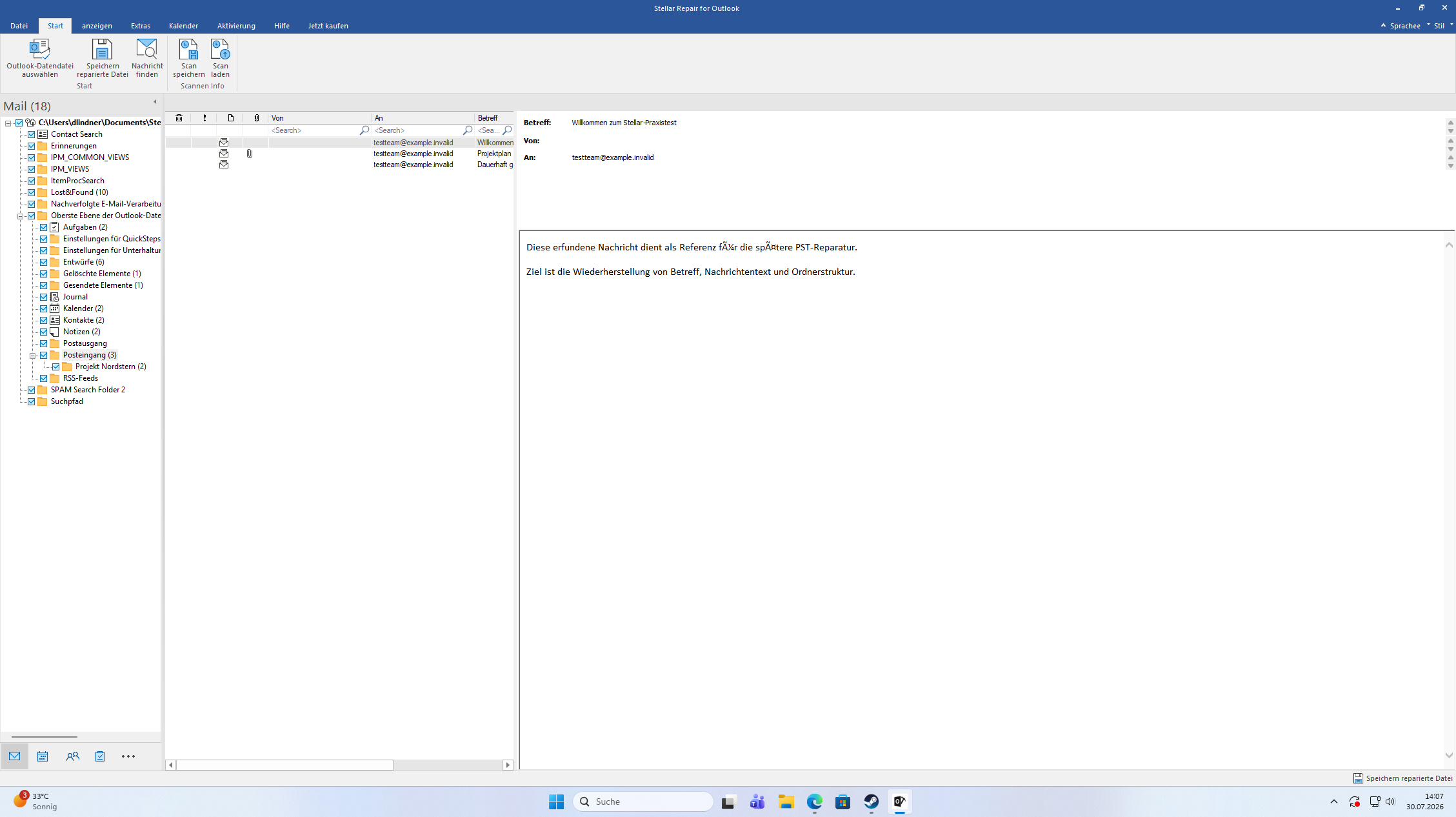This screenshot has height=817, width=1456.
Task: Sort messages by the An column header
Action: (x=423, y=118)
